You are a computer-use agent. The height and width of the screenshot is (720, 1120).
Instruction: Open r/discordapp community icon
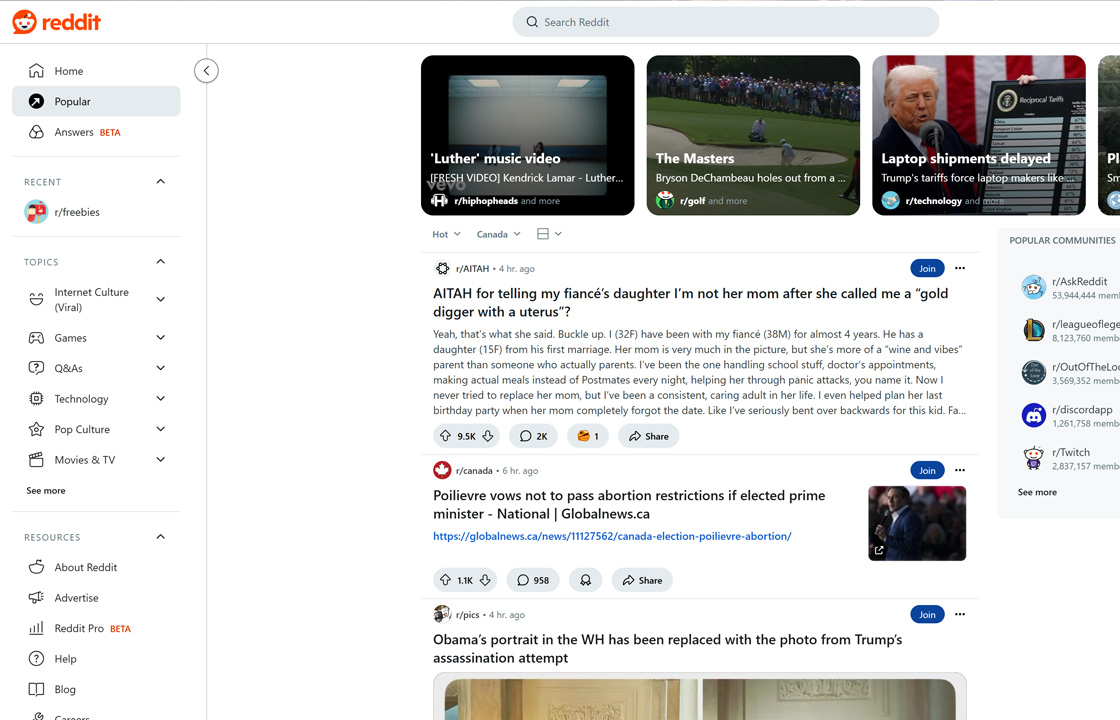coord(1034,415)
